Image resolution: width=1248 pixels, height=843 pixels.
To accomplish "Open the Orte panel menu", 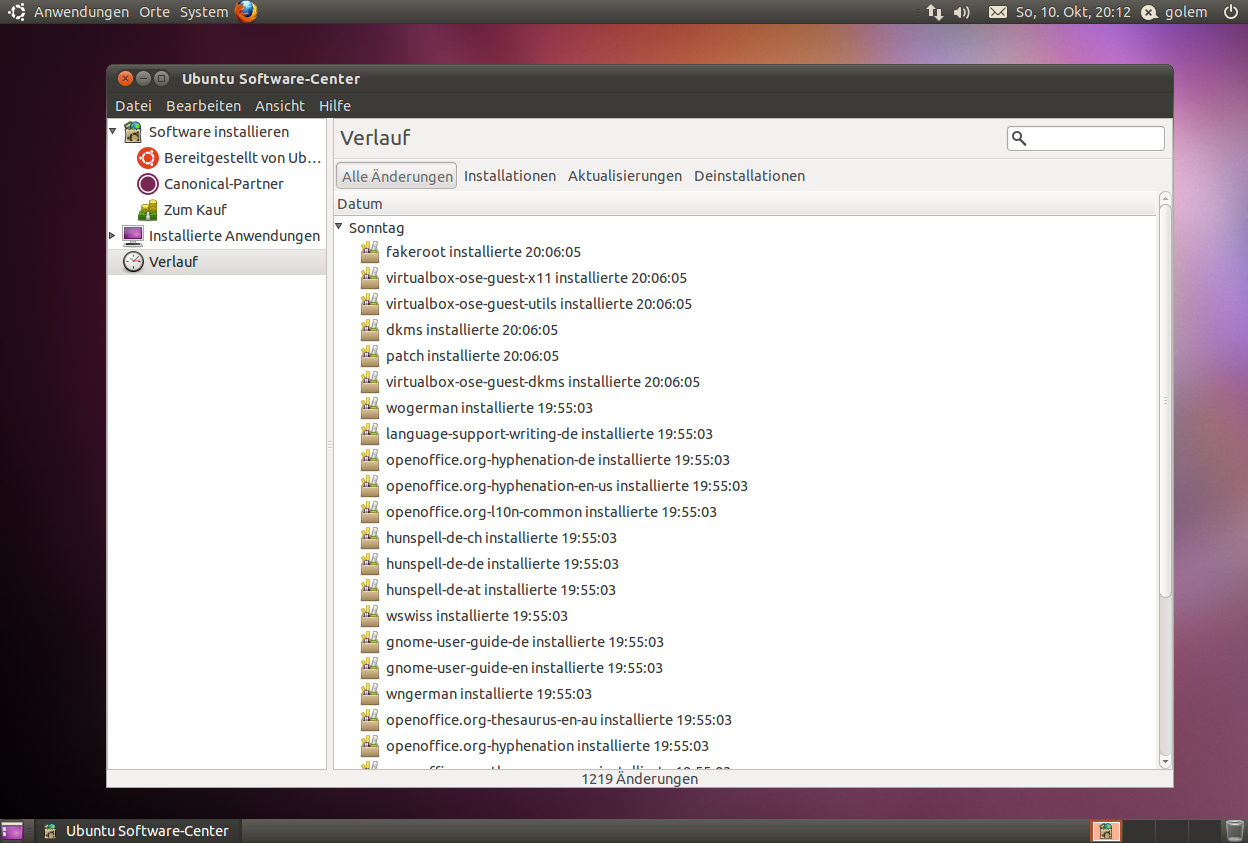I will point(155,12).
